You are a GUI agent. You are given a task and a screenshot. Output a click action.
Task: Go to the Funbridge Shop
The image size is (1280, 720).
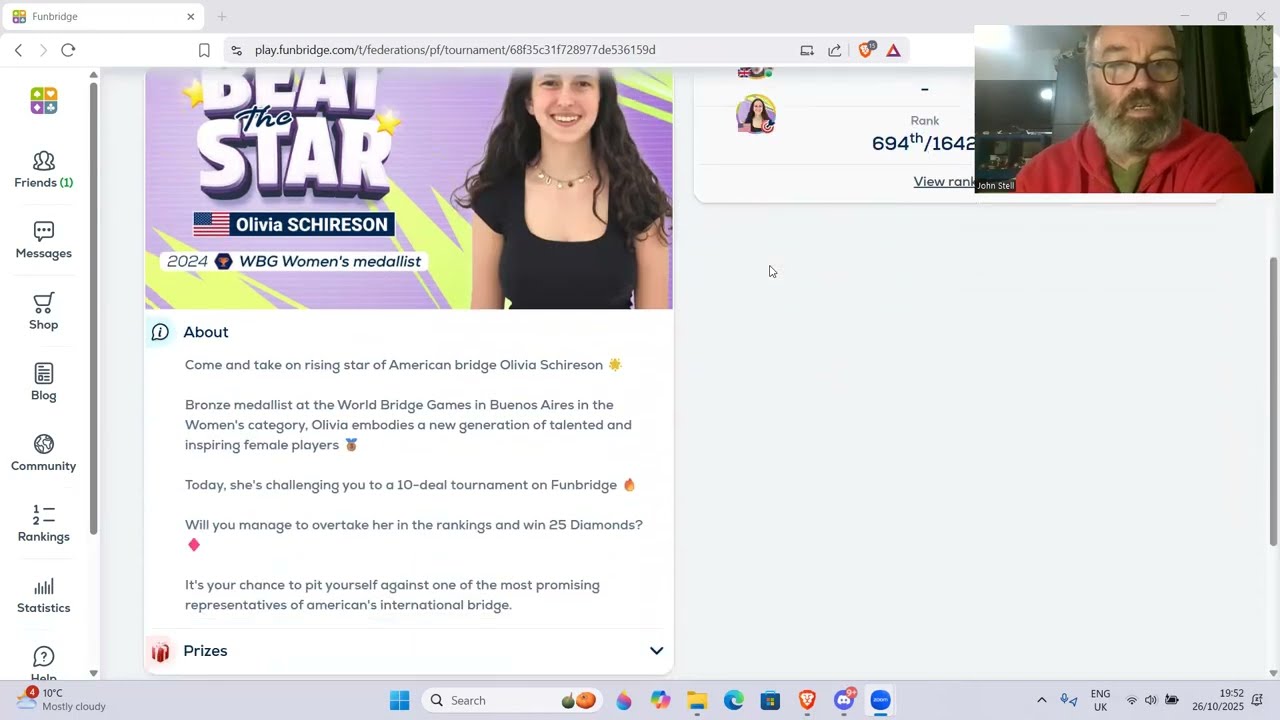click(44, 312)
